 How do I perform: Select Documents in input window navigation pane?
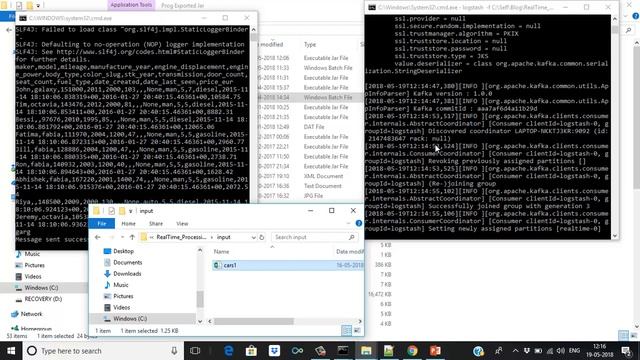click(127, 262)
